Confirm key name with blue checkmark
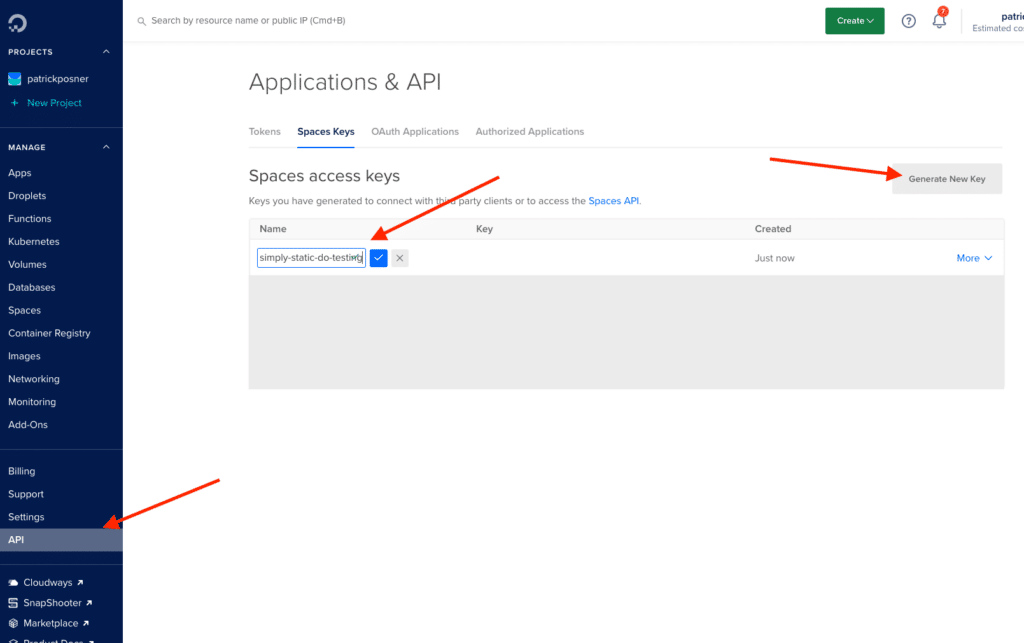This screenshot has height=643, width=1024. tap(379, 258)
